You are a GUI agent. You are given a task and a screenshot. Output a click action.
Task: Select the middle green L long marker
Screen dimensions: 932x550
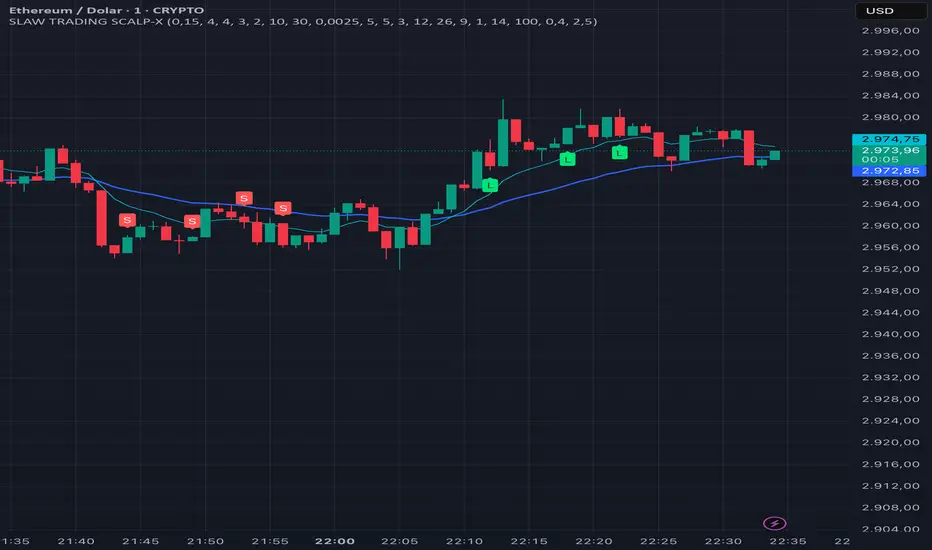[x=567, y=159]
